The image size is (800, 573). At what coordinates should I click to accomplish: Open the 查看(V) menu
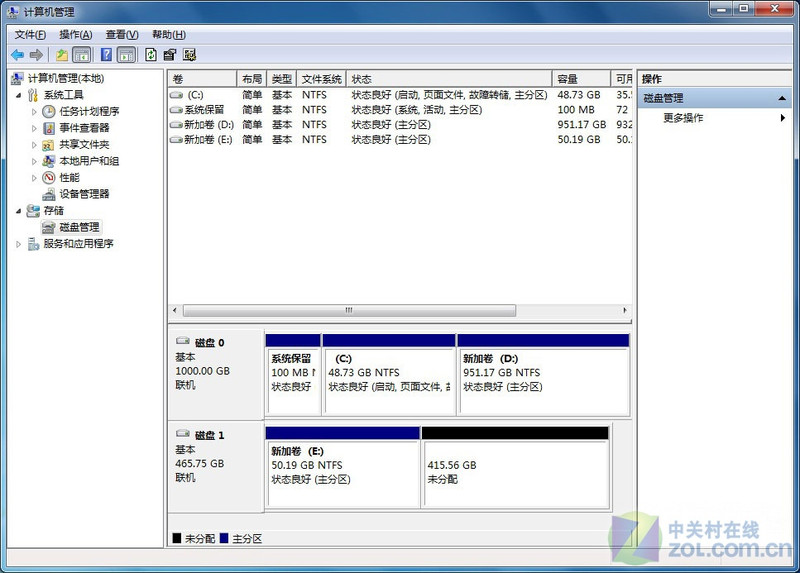coord(122,35)
